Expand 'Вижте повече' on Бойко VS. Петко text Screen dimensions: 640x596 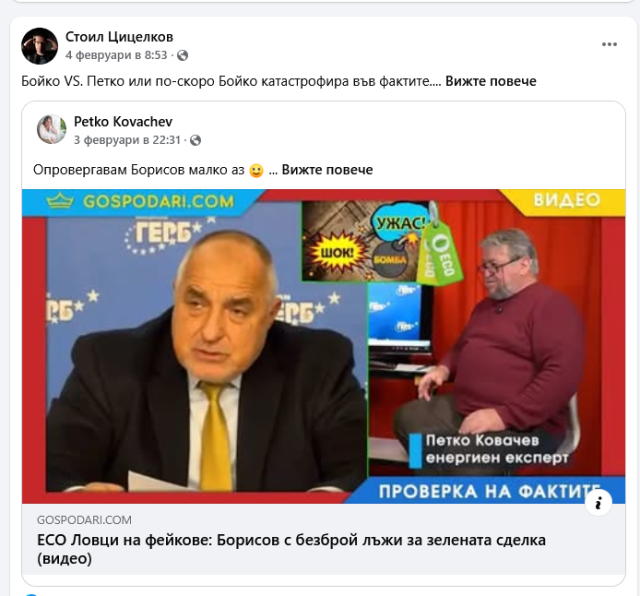coord(491,81)
